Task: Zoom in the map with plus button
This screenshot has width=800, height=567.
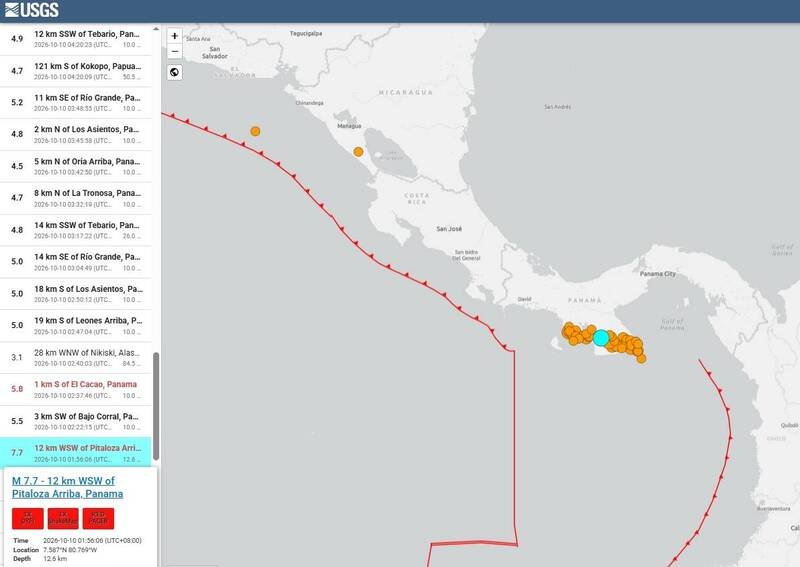Action: pos(174,36)
